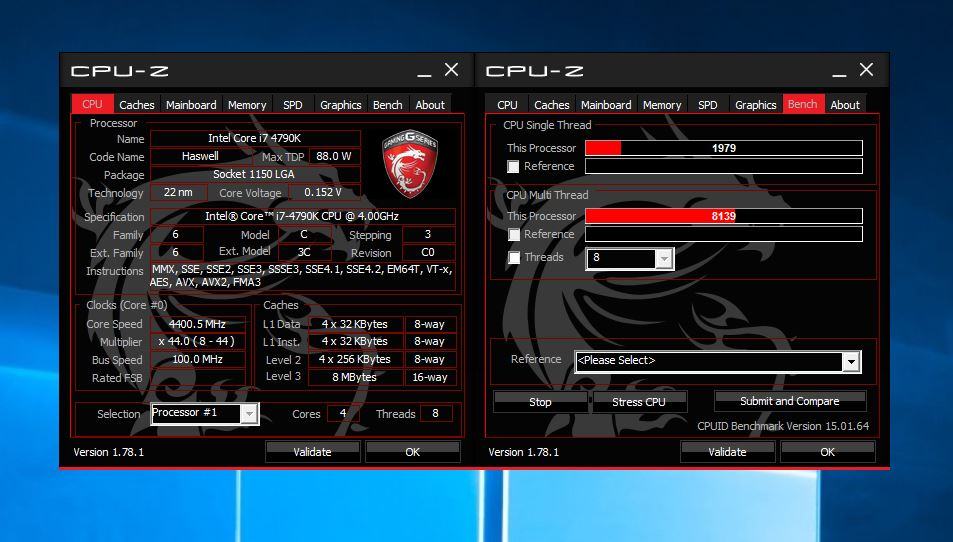
Task: Click Validate in the left window
Action: click(312, 451)
